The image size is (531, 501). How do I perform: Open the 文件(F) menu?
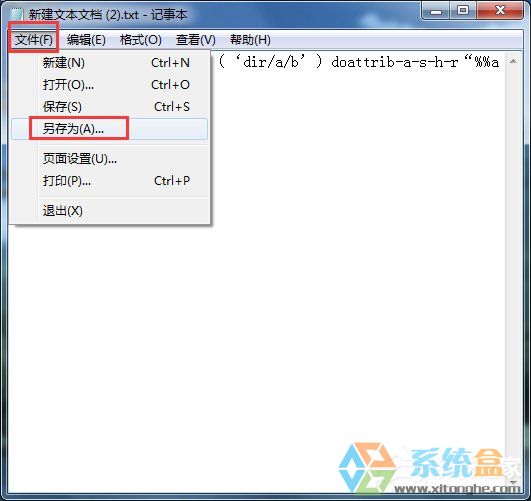click(x=34, y=40)
